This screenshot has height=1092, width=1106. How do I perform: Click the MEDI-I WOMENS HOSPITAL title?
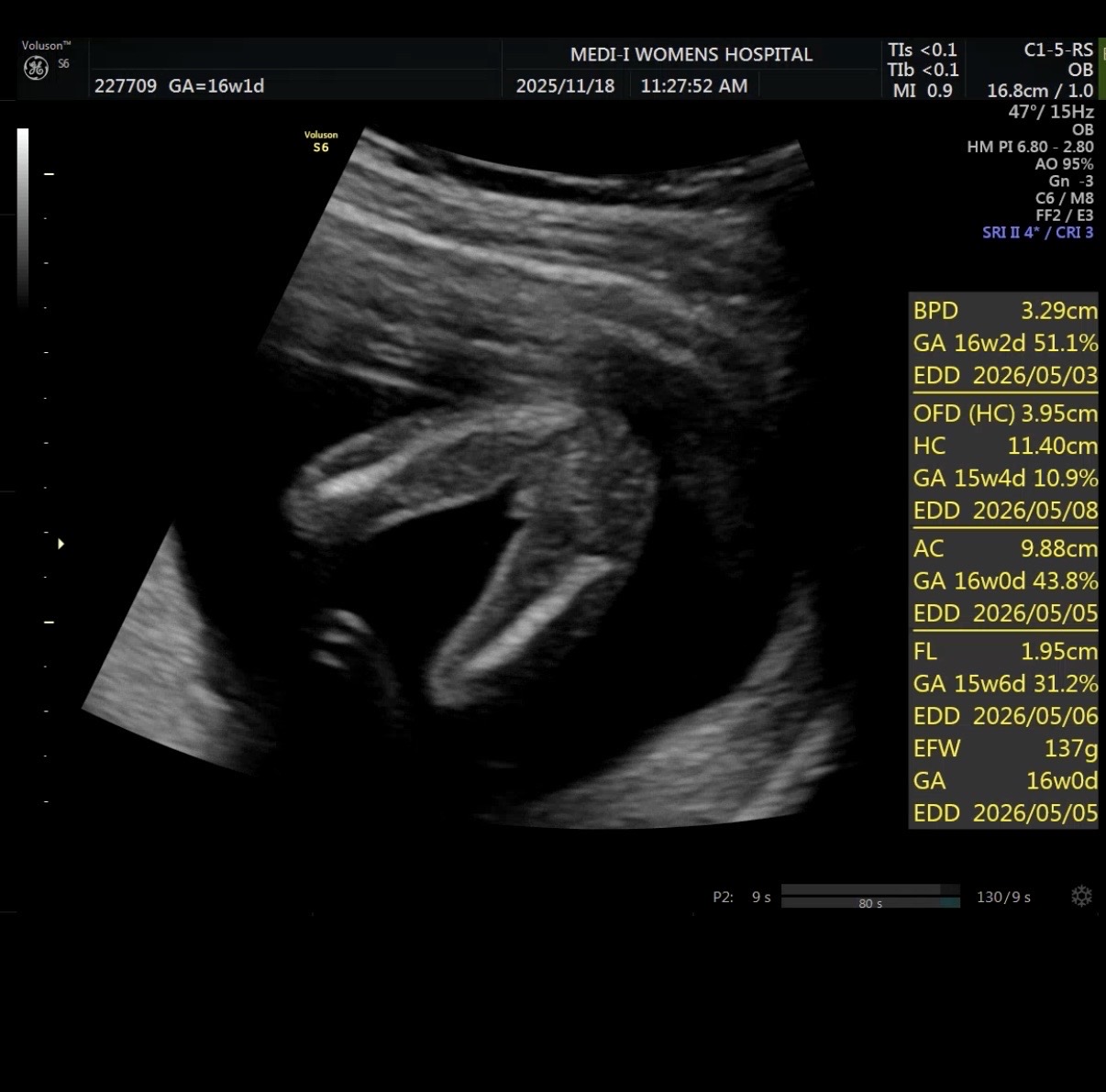[x=691, y=55]
